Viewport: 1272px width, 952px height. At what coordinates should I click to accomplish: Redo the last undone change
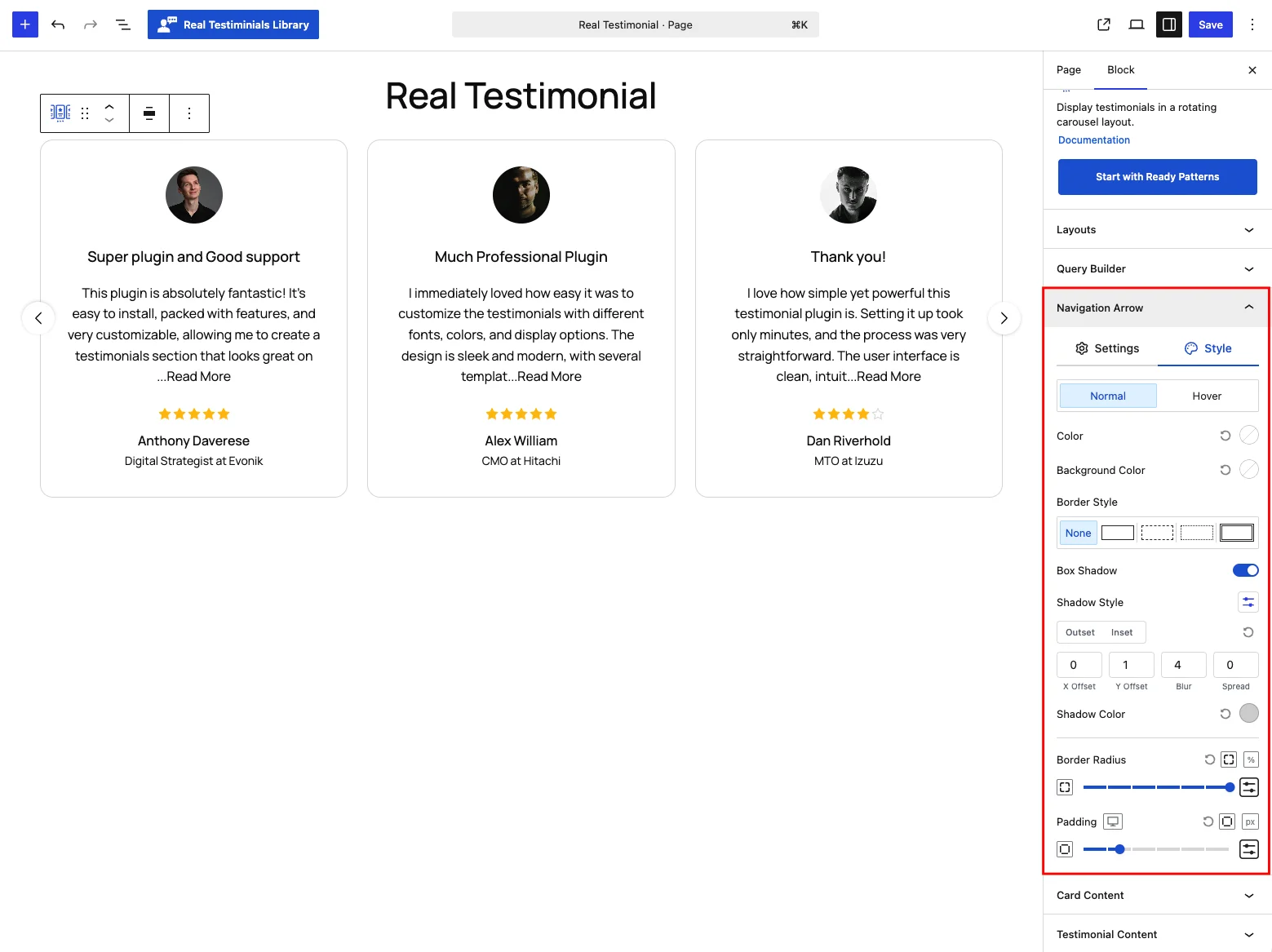pyautogui.click(x=91, y=24)
